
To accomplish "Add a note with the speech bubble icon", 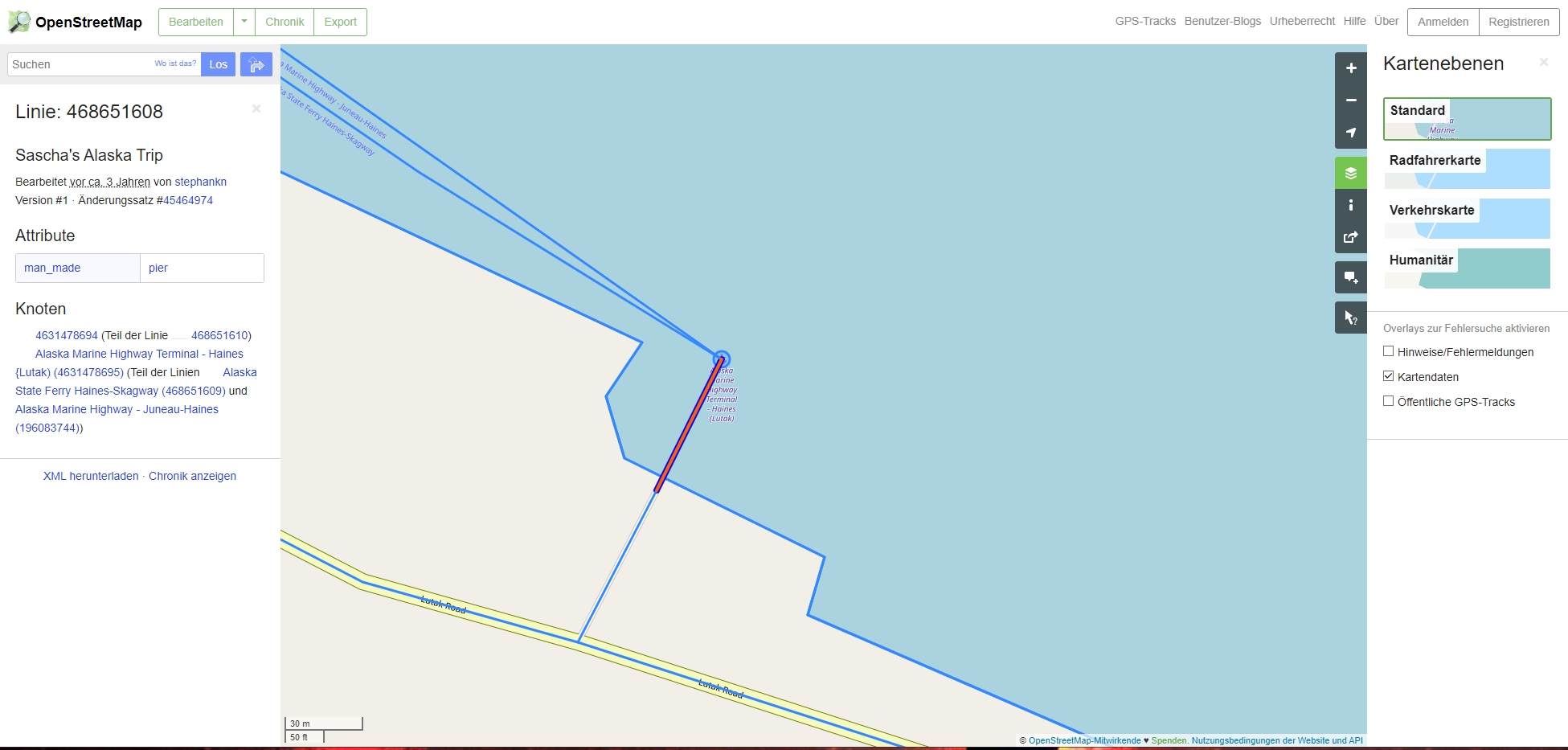I will point(1351,277).
